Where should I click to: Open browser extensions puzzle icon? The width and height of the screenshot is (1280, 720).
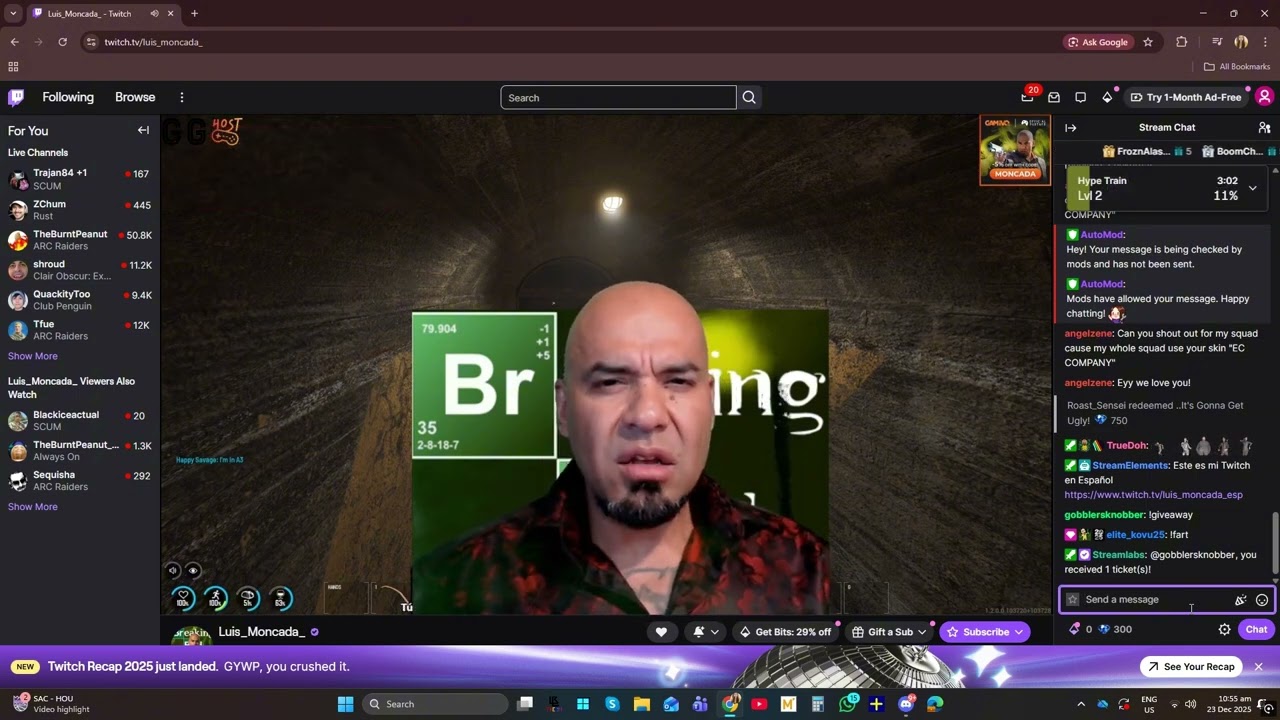click(x=1182, y=42)
